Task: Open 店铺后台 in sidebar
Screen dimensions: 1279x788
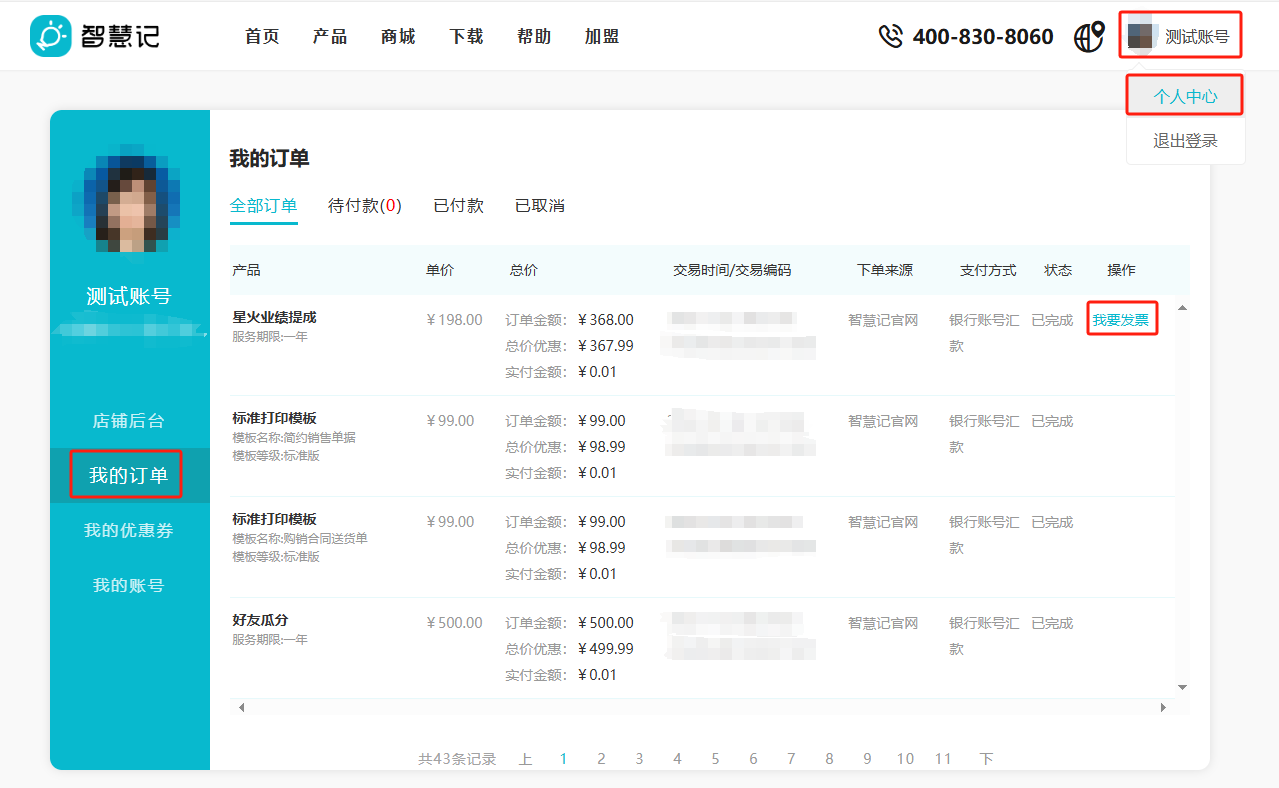Action: pos(129,421)
